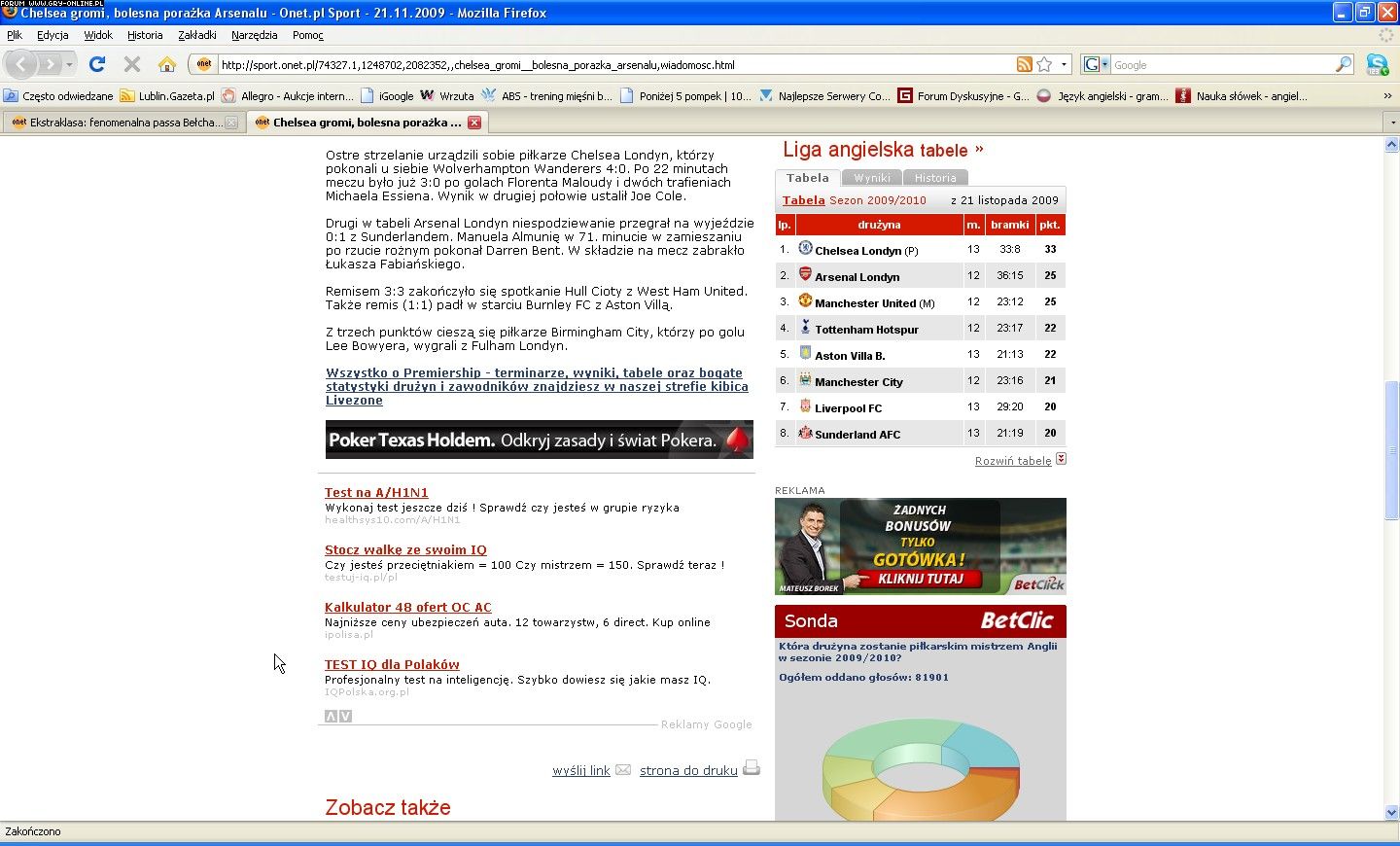The height and width of the screenshot is (846, 1400).
Task: Open the Historia menu
Action: coord(145,35)
